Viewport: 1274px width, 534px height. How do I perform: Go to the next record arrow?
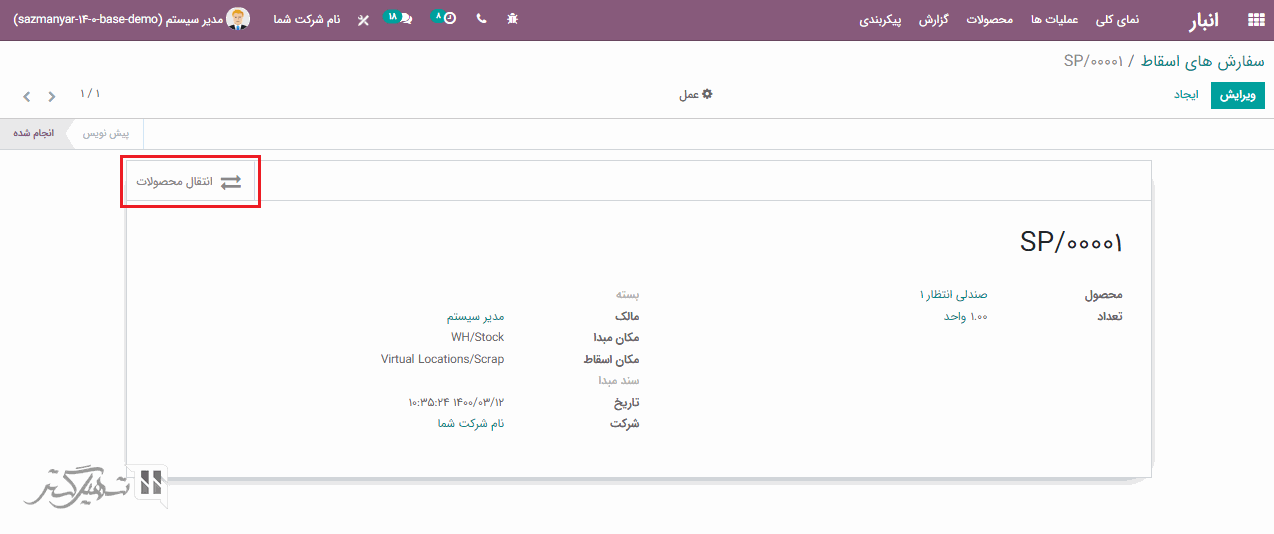[27, 97]
